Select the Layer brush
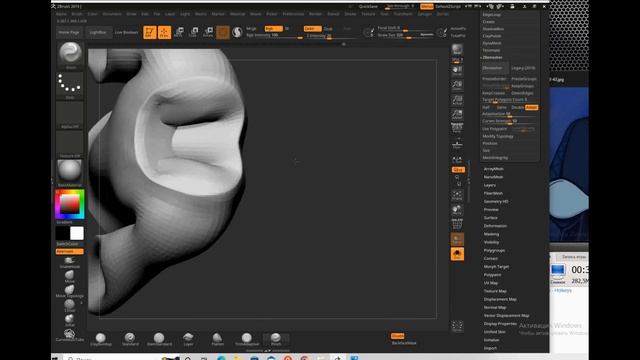 pyautogui.click(x=188, y=339)
